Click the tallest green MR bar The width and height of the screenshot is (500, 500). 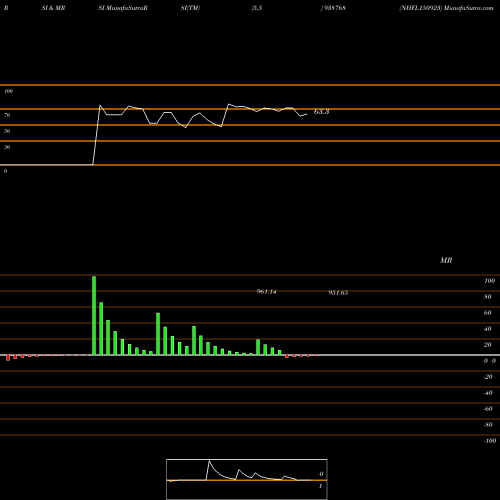click(x=94, y=315)
